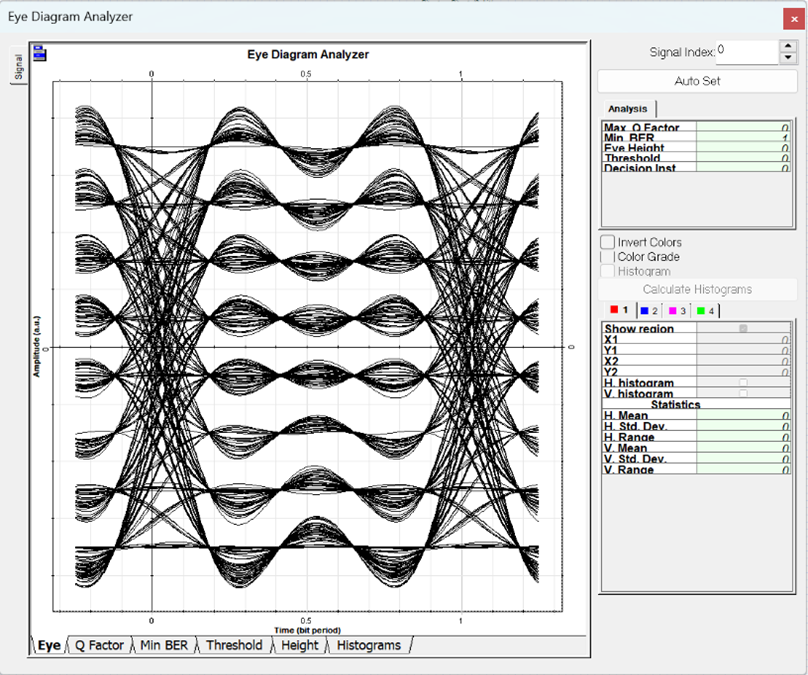Screen dimensions: 808x675
Task: Click the save icon above the eye diagram
Action: (40, 53)
